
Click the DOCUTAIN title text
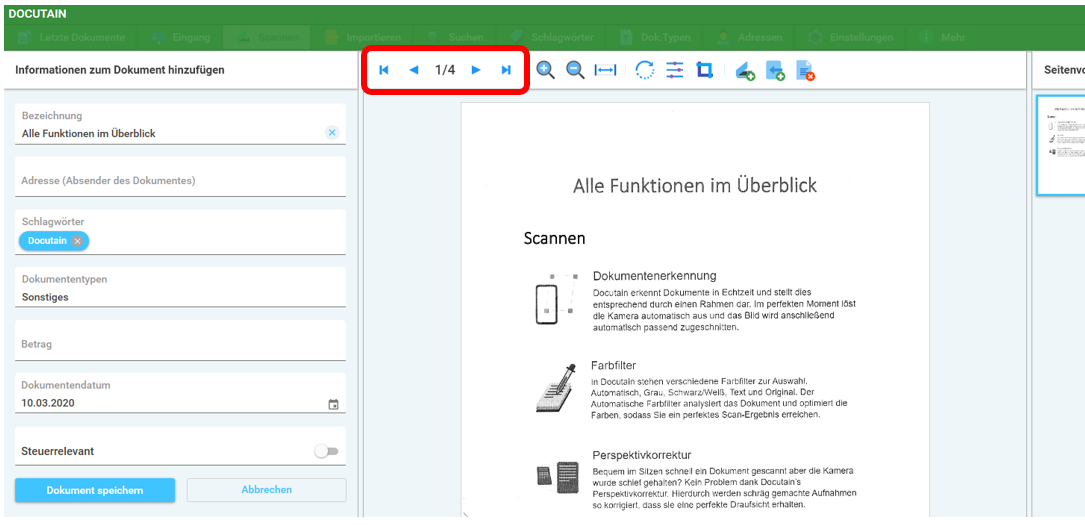click(37, 14)
